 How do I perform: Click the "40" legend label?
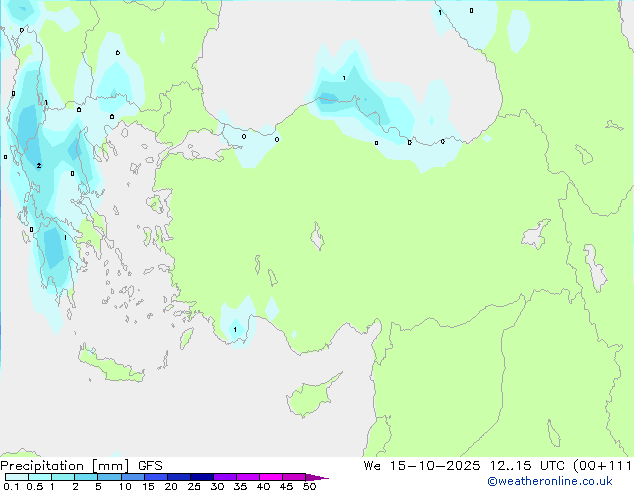coord(263,486)
